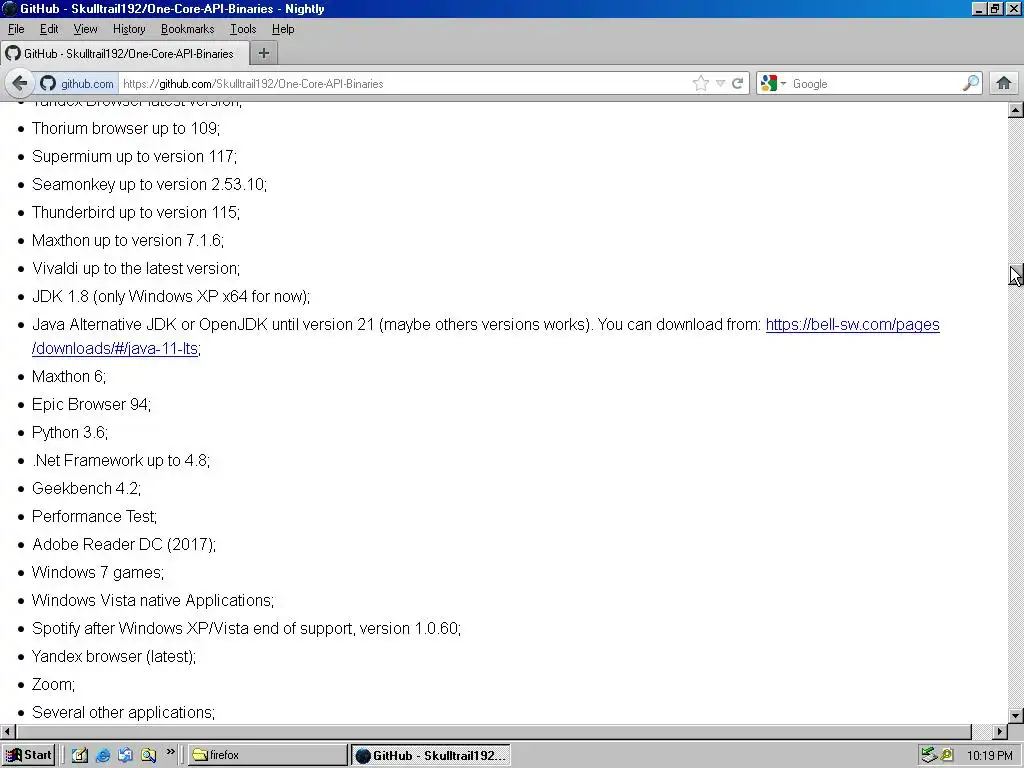The height and width of the screenshot is (768, 1024).
Task: Switch to GitHub - Skulltrail192 taskbar button
Action: tap(431, 756)
